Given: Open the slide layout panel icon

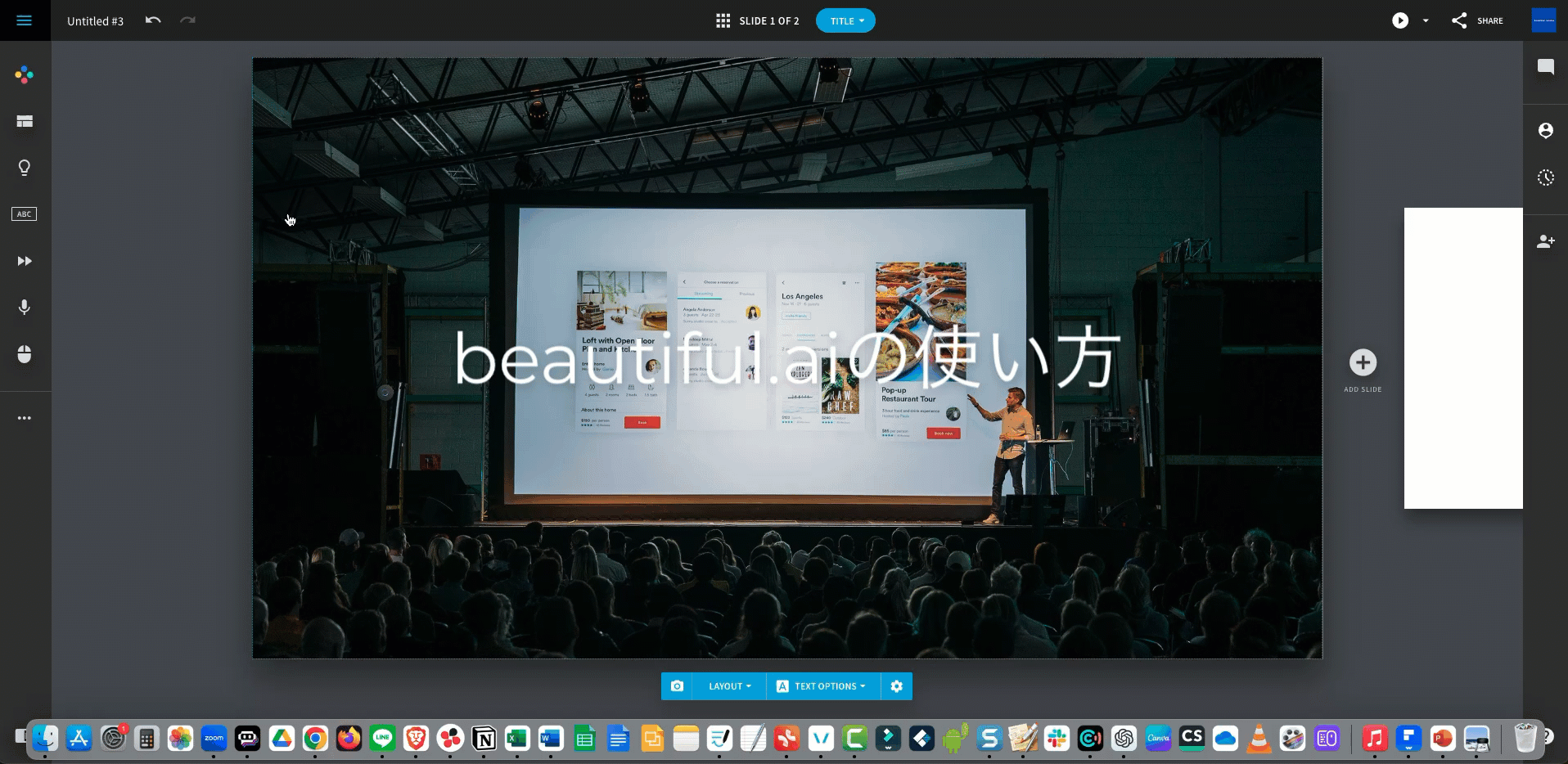Looking at the screenshot, I should pos(25,121).
